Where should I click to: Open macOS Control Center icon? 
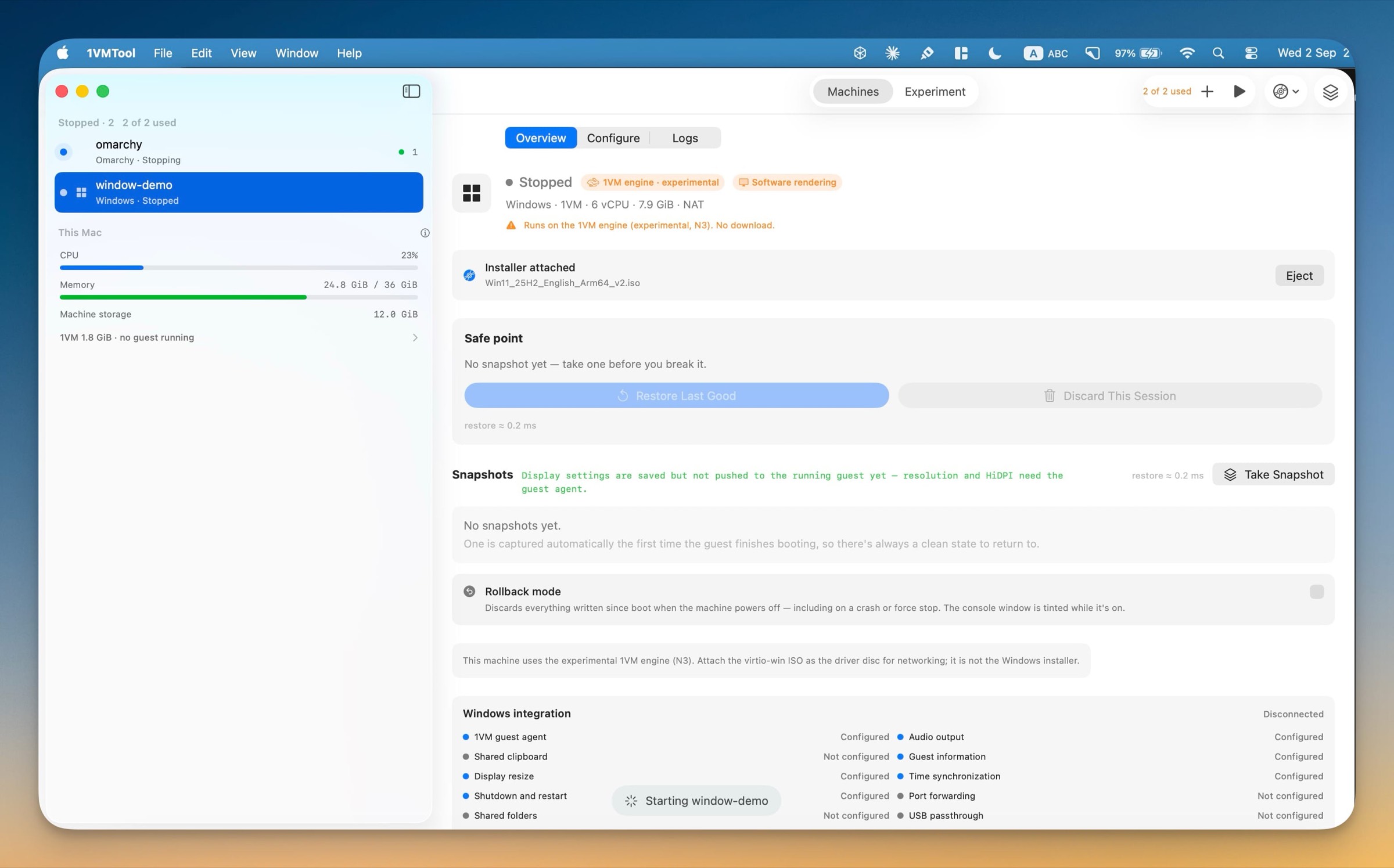1251,53
